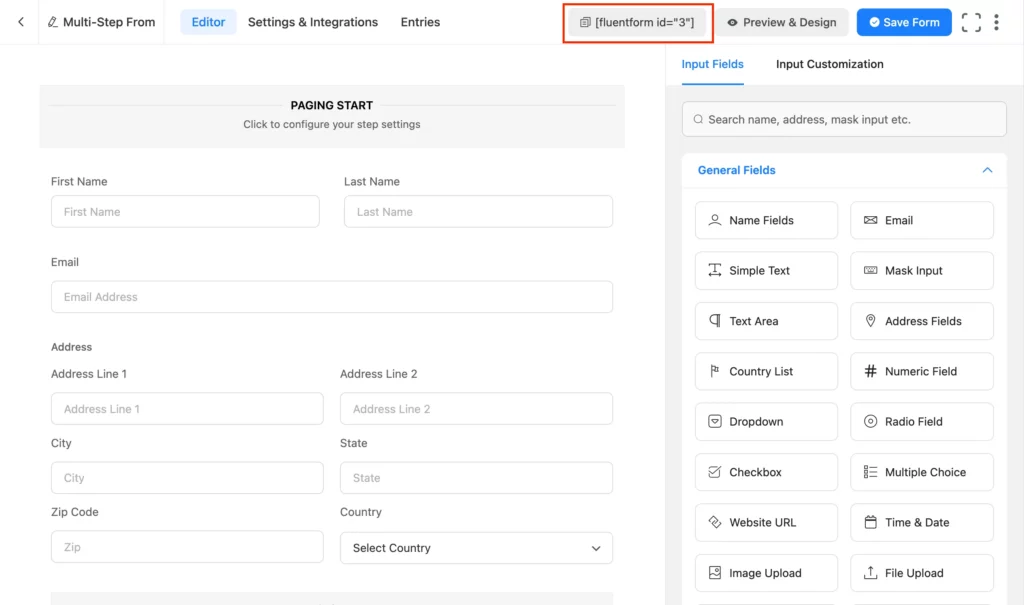Click the field search box

pos(843,119)
